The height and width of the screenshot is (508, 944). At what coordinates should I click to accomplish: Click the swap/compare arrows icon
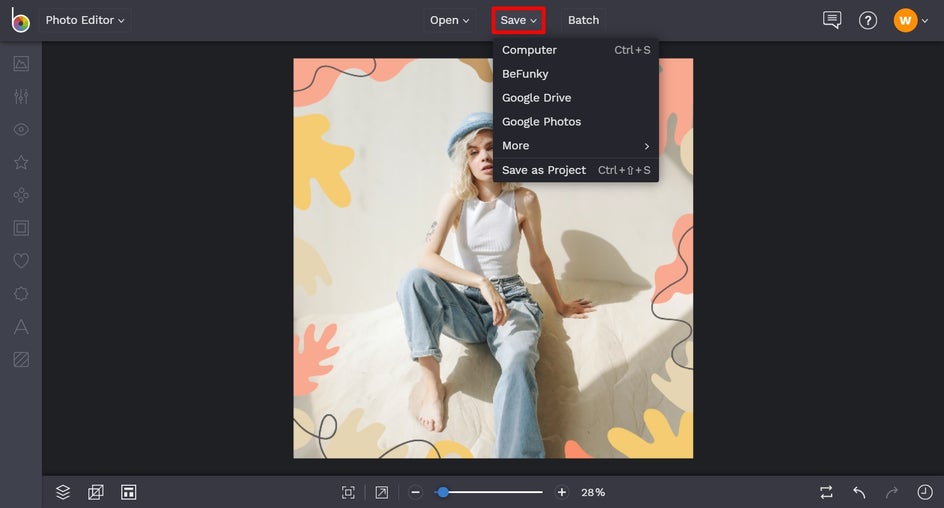pyautogui.click(x=827, y=492)
